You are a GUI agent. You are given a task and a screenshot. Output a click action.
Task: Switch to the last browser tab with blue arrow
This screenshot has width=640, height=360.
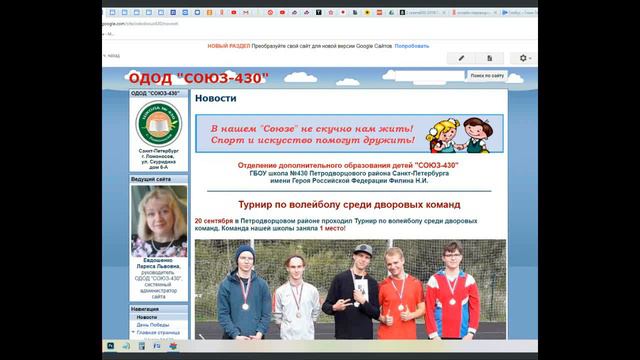(519, 13)
